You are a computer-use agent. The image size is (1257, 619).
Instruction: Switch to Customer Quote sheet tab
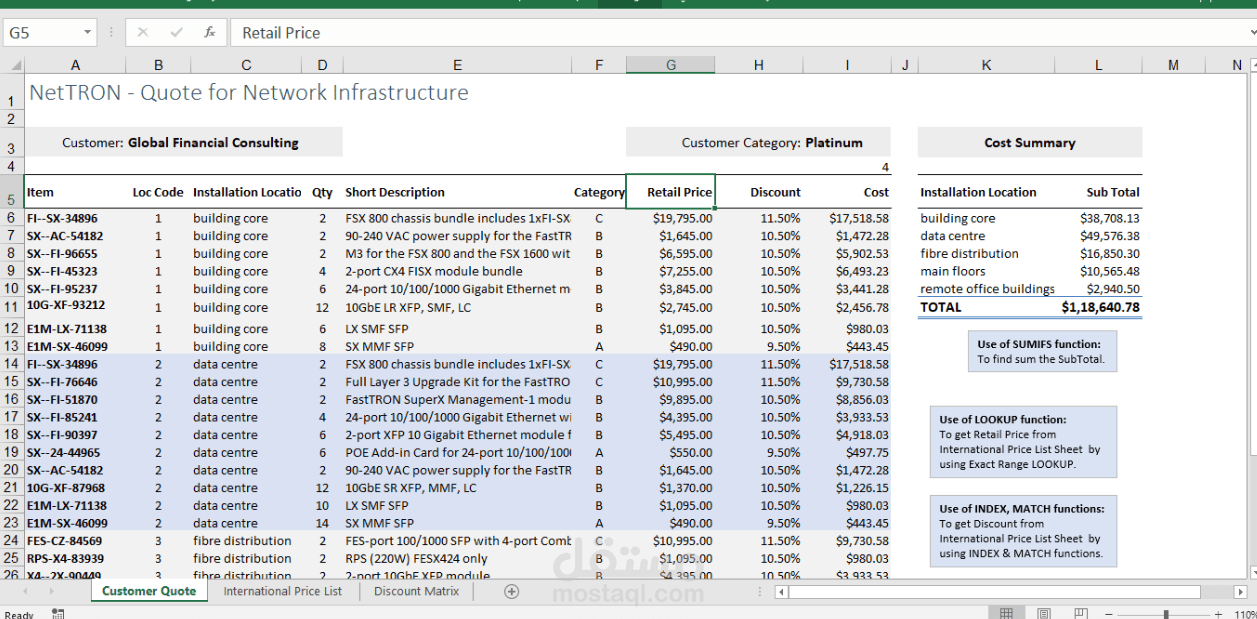[149, 591]
